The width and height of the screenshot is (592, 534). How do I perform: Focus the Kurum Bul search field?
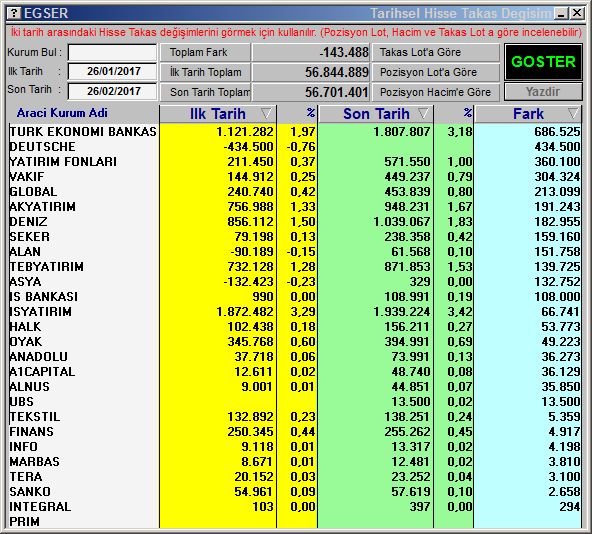click(113, 52)
